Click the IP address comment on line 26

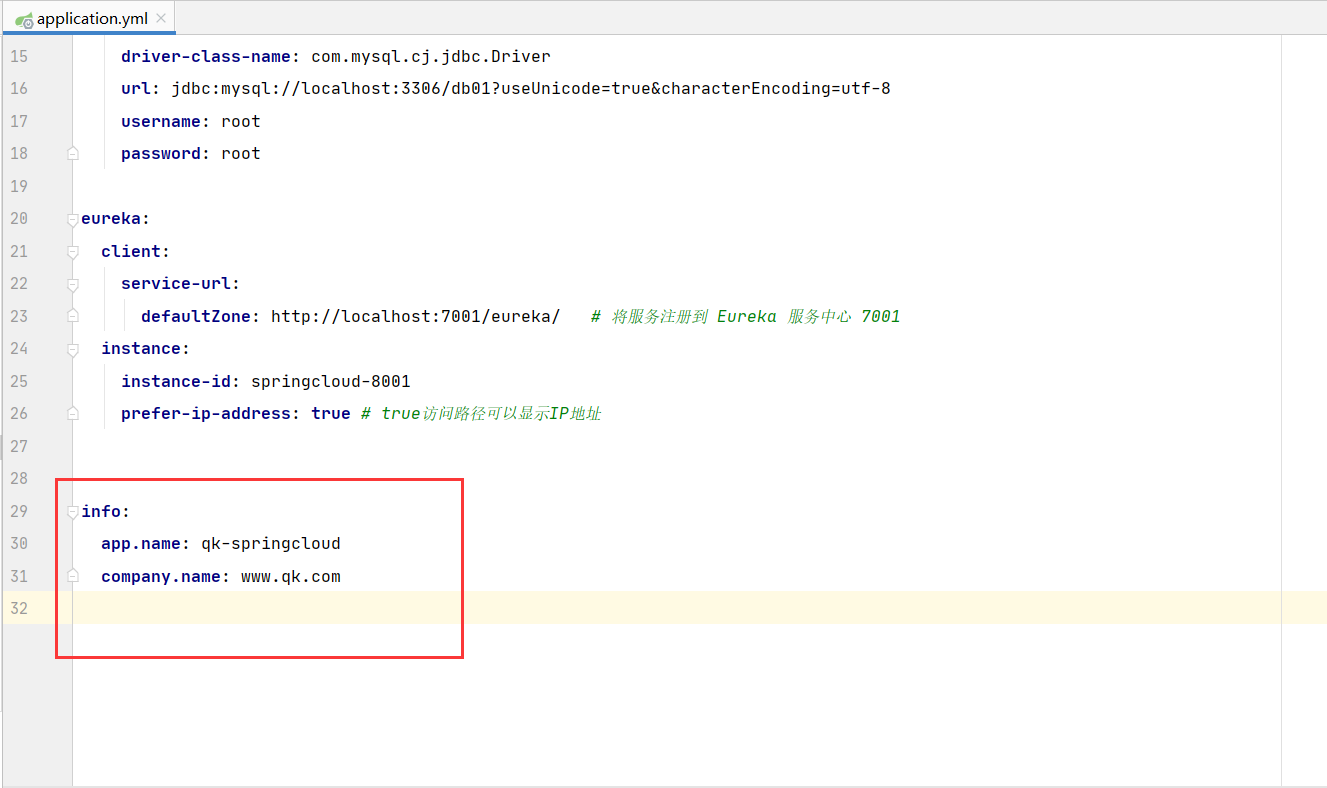(x=481, y=414)
